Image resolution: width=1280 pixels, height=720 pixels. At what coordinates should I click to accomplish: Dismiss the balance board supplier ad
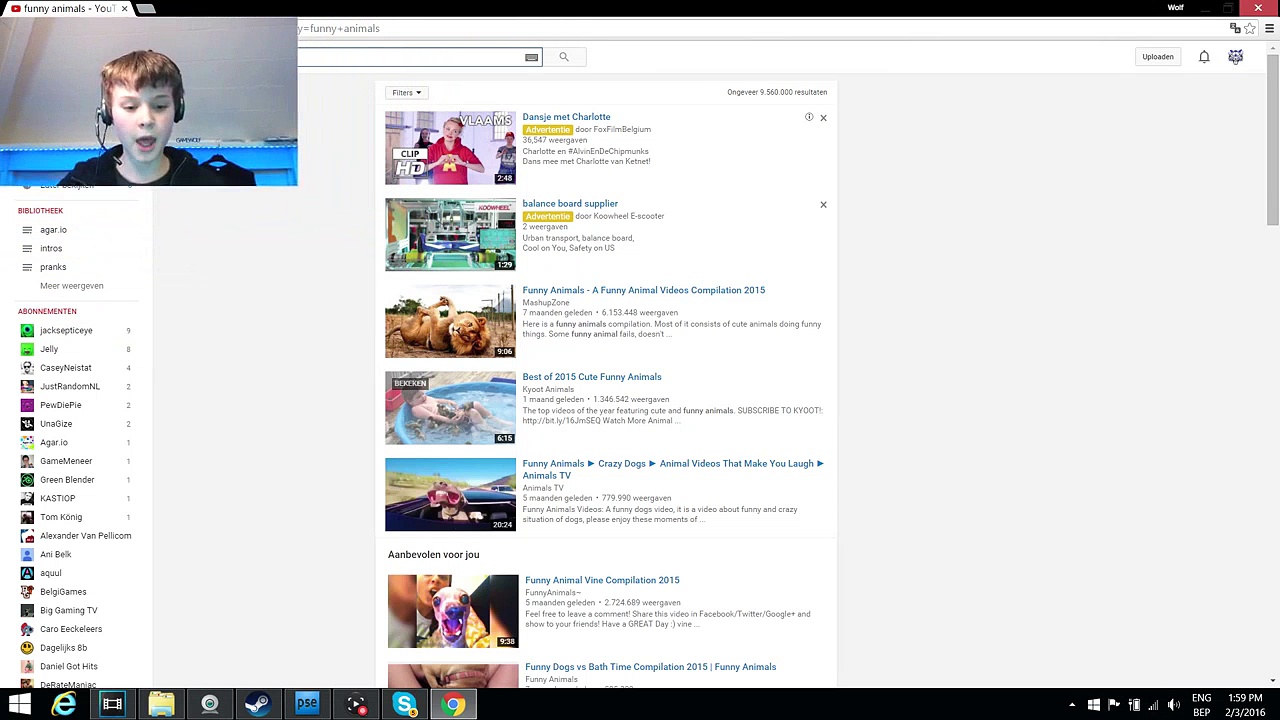click(x=823, y=205)
